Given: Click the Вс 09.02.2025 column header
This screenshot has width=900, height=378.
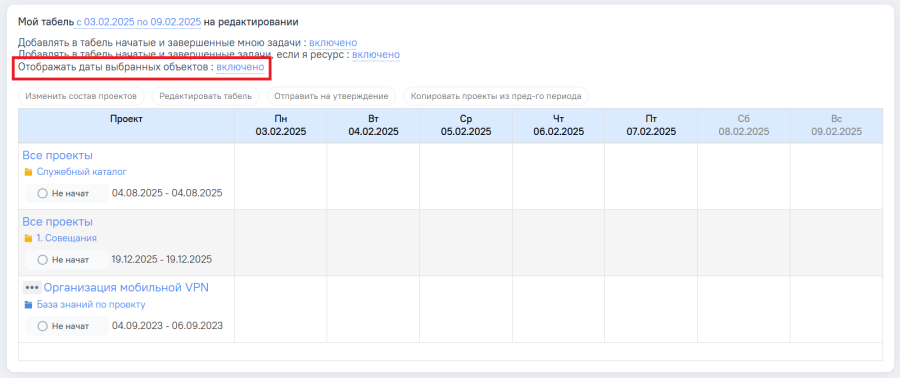Looking at the screenshot, I should 836,126.
